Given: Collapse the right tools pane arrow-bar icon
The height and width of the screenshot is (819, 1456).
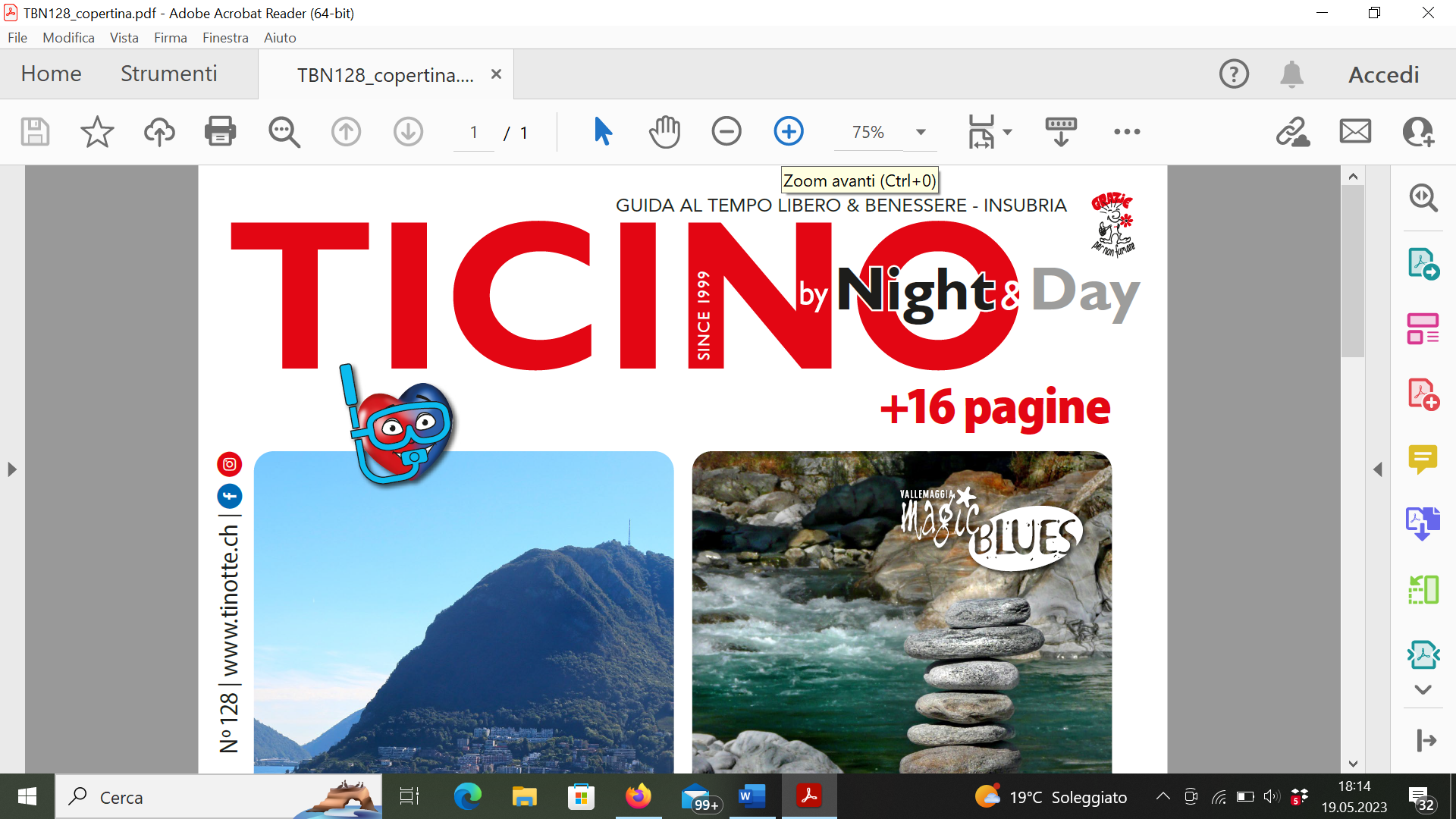Looking at the screenshot, I should [1426, 740].
